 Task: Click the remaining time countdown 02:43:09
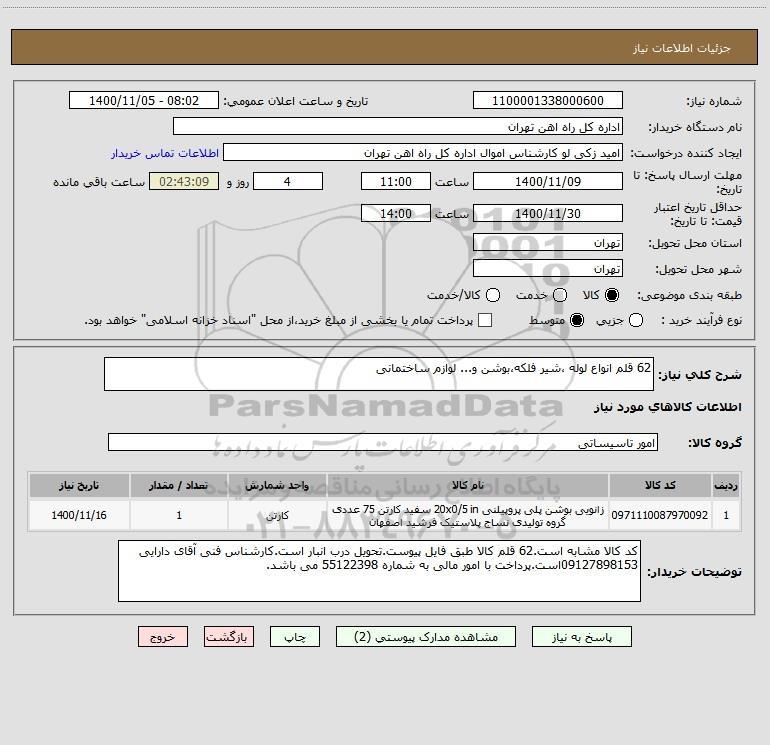click(x=184, y=182)
